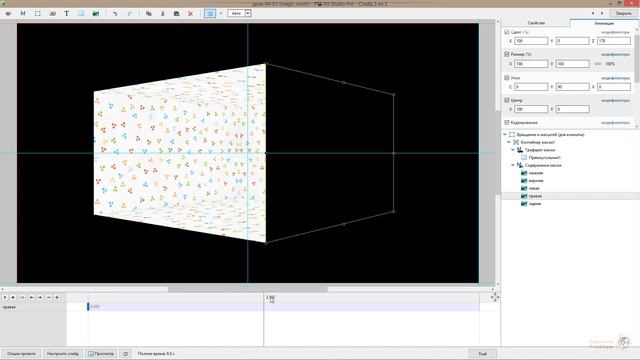
Task: Toggle the Сдвиг checkbox
Action: point(507,32)
